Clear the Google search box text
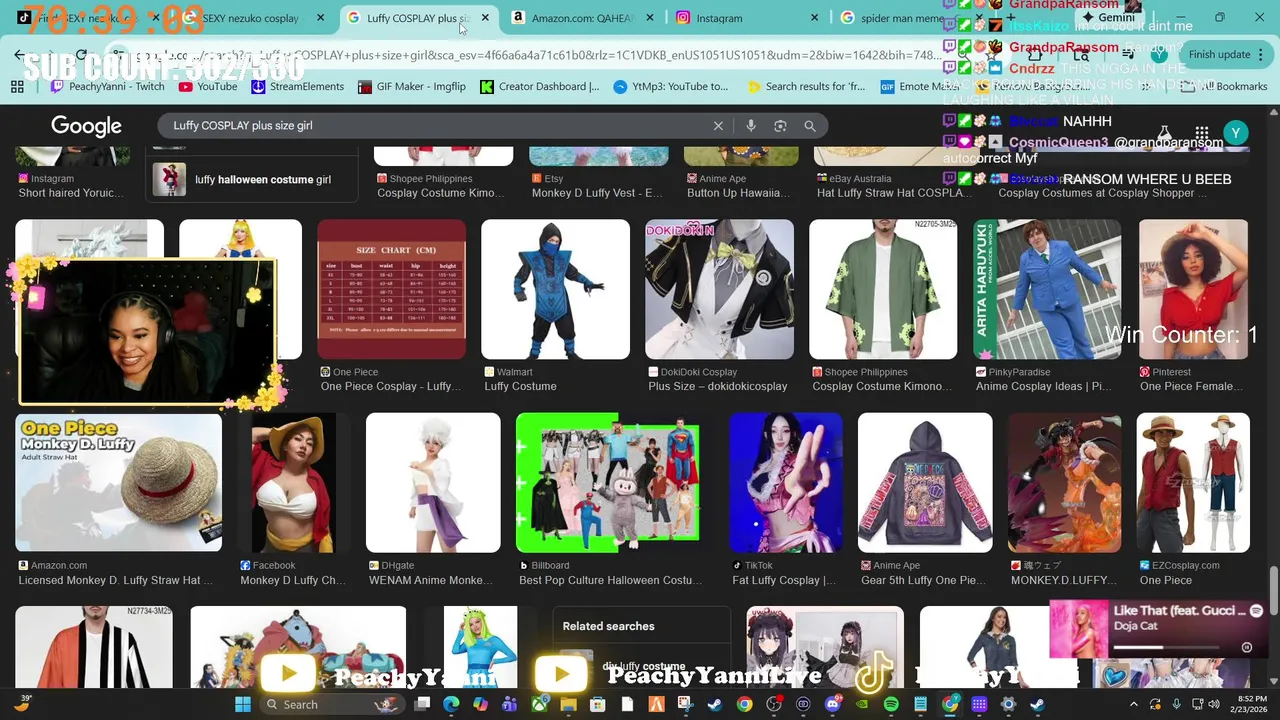This screenshot has width=1280, height=720. (x=718, y=126)
